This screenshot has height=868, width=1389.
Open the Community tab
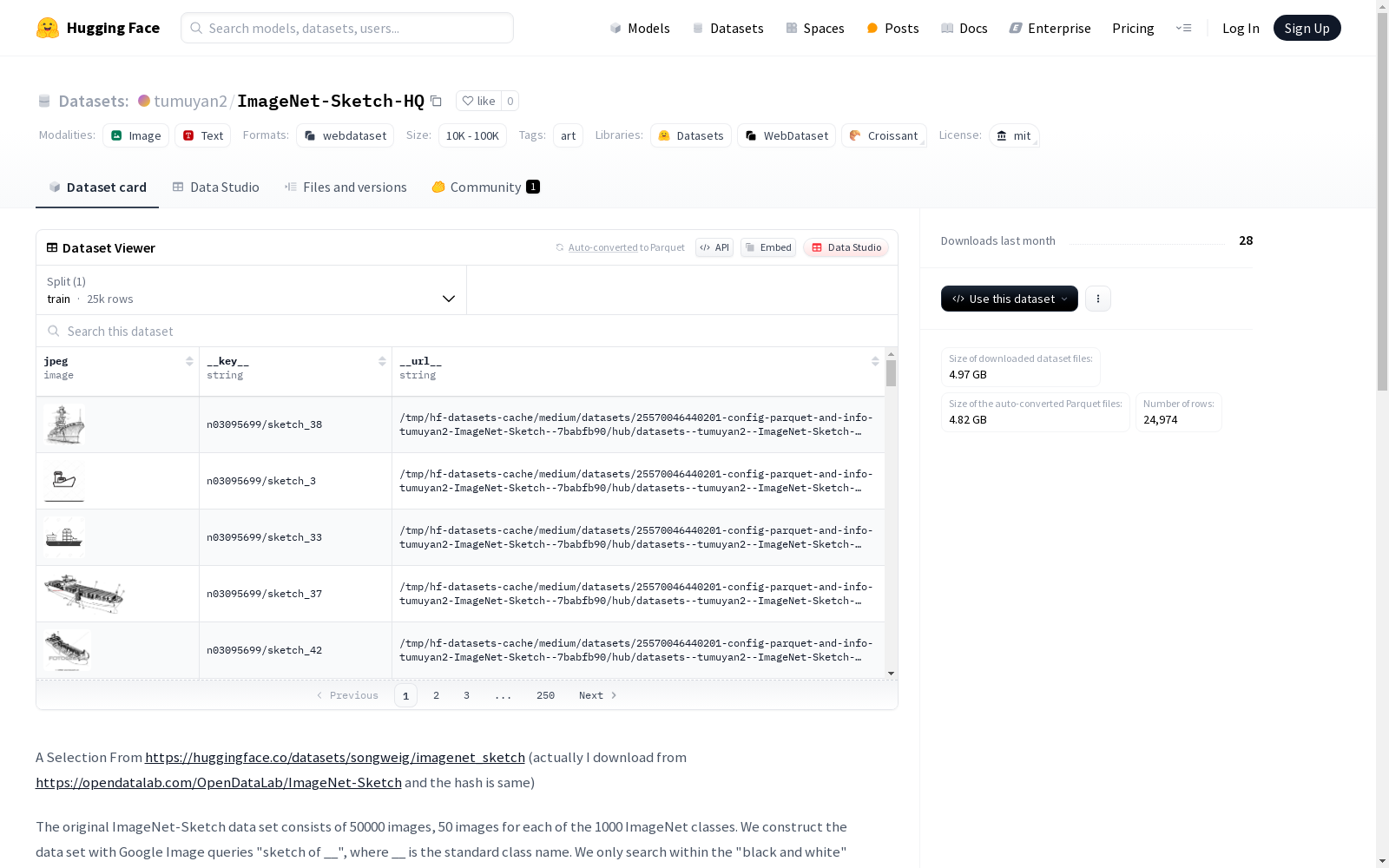click(x=486, y=187)
